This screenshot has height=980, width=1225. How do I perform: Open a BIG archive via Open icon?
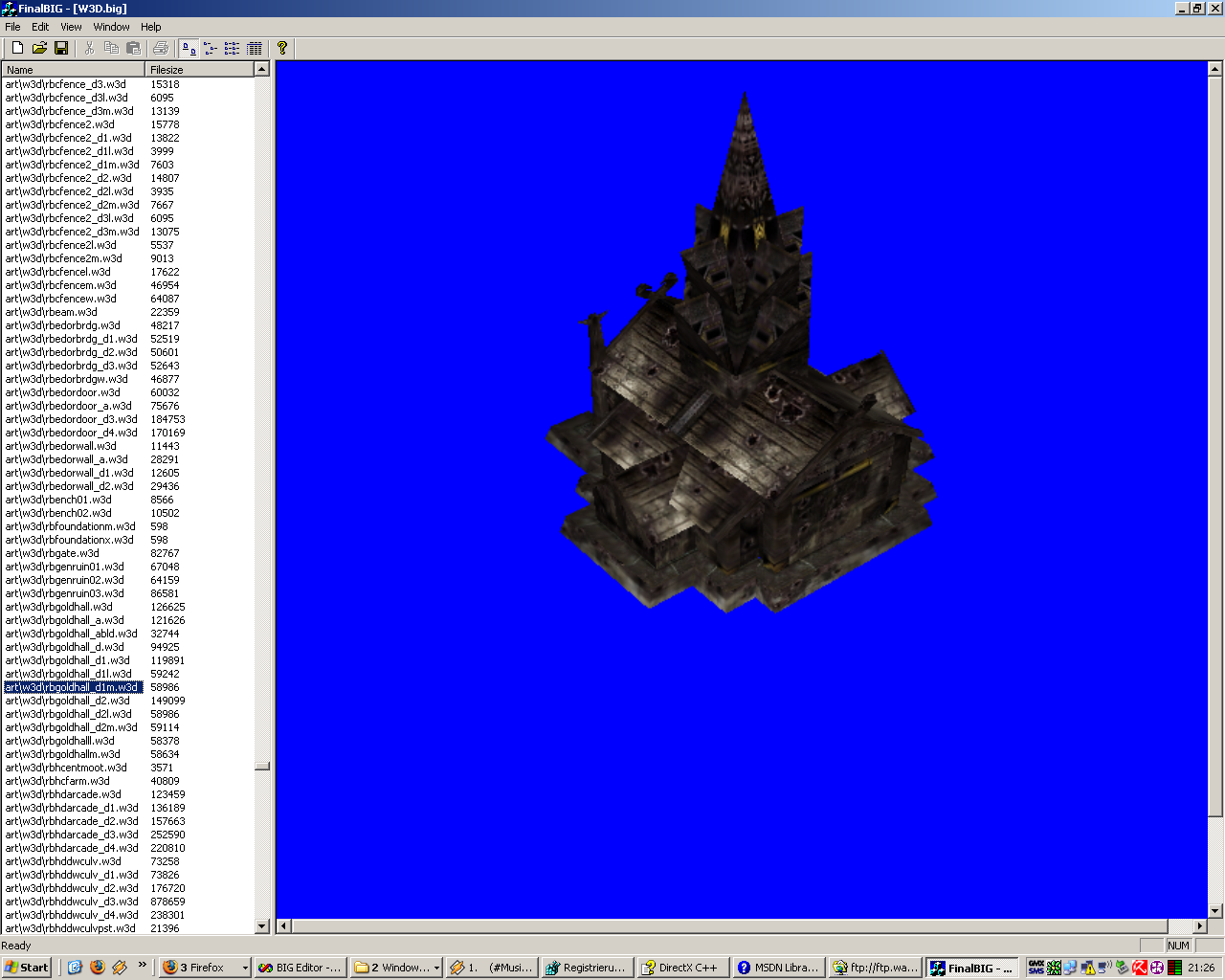[39, 48]
